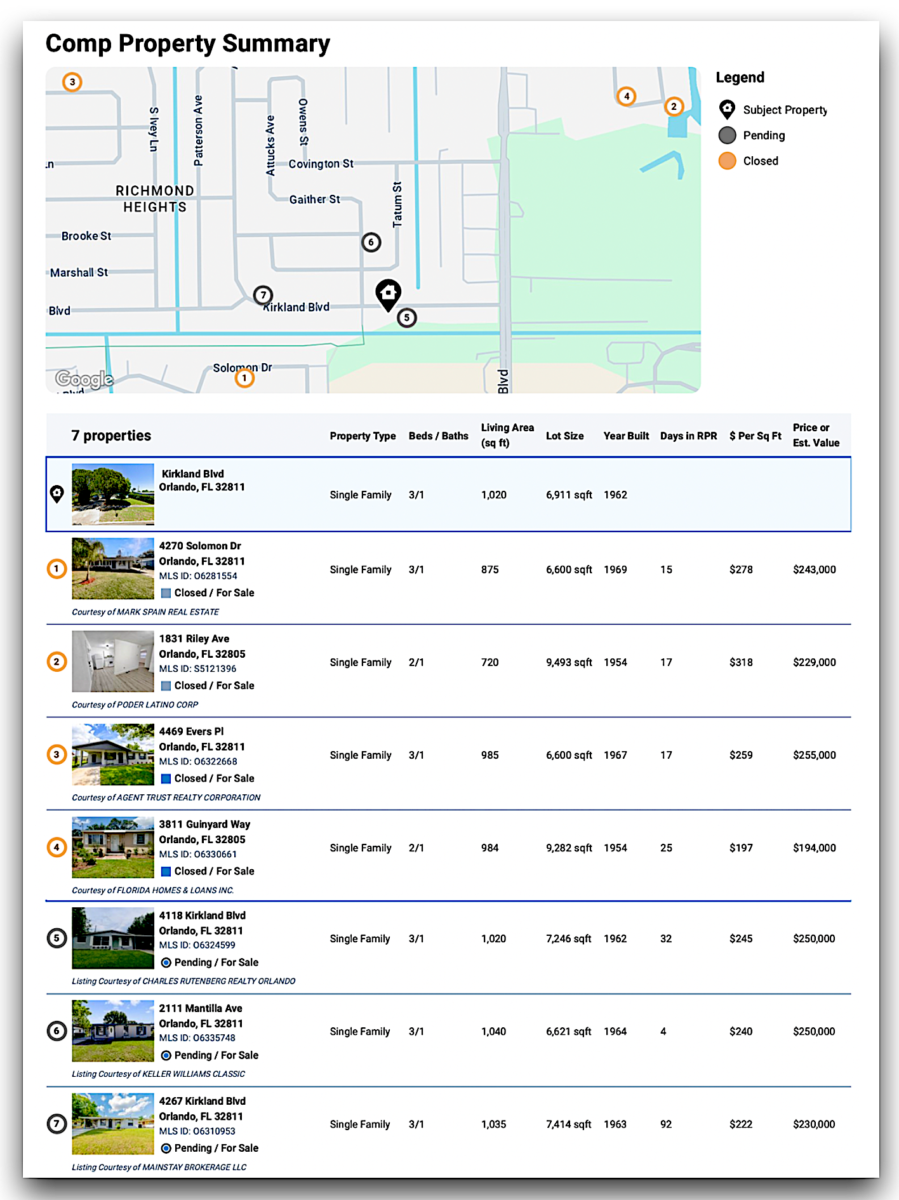Select map marker 3 at top left
The image size is (899, 1200).
[x=72, y=82]
